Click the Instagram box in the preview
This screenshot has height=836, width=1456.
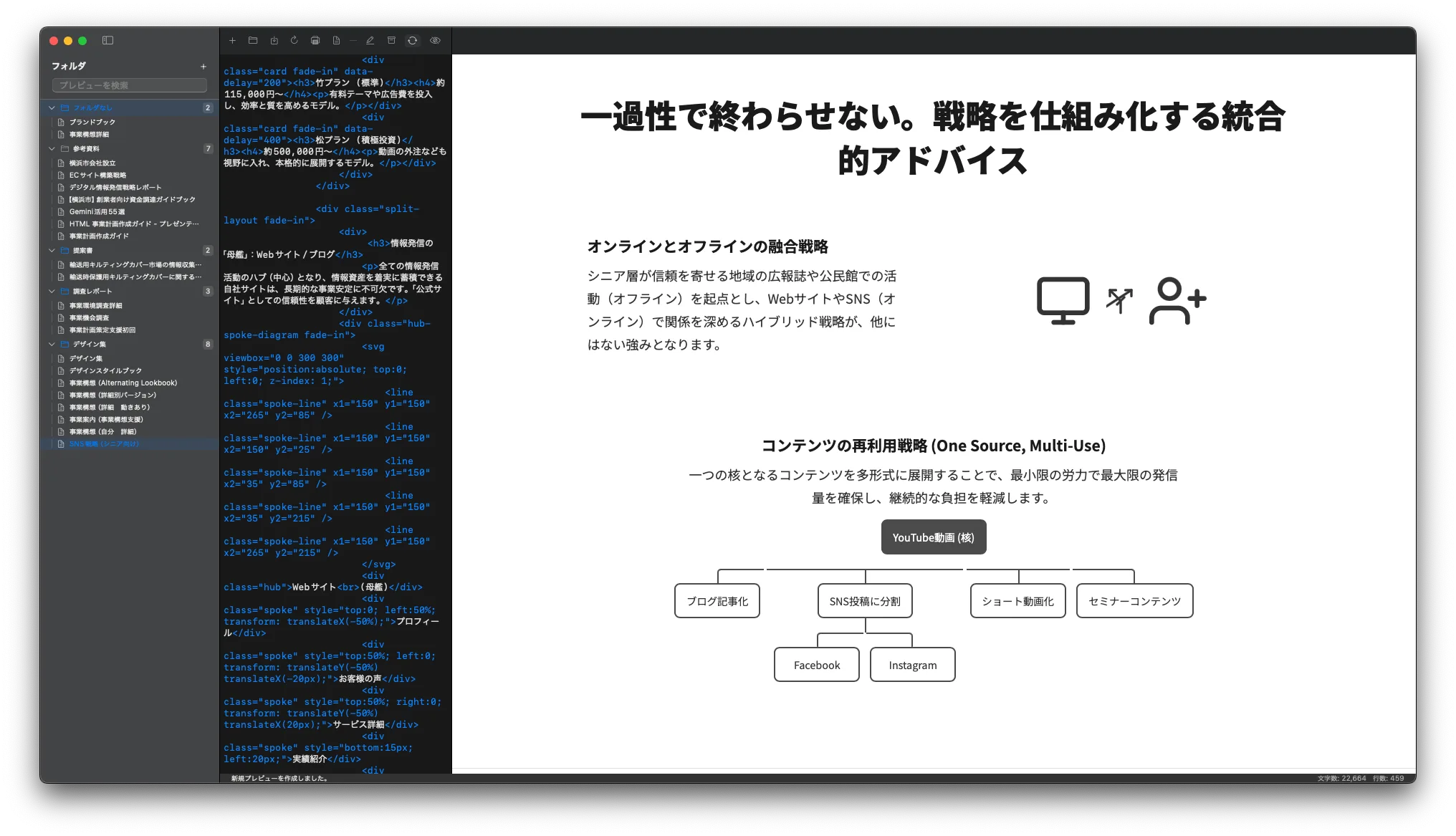913,665
